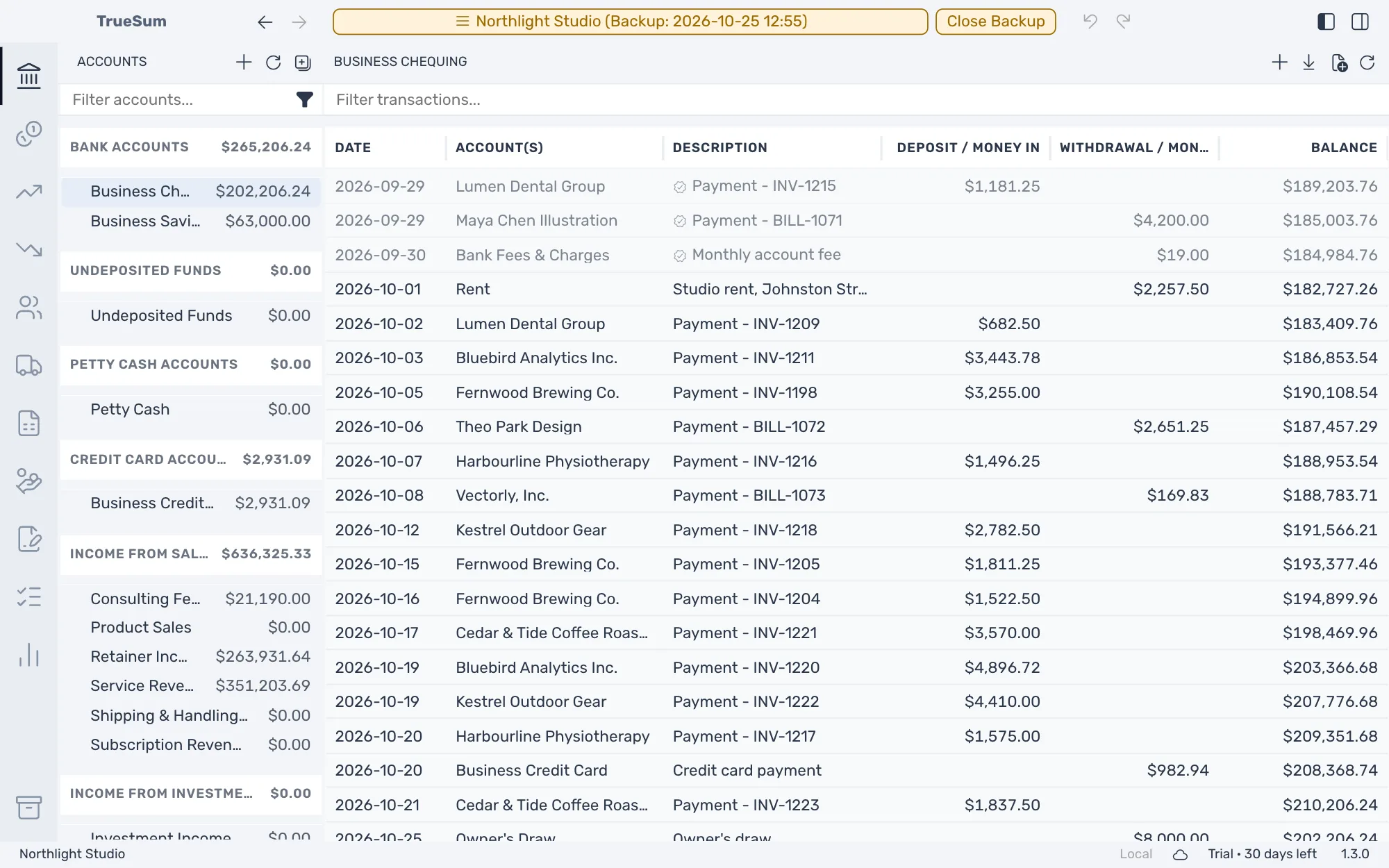Open the archive box icon in sidebar
Image resolution: width=1389 pixels, height=868 pixels.
28,808
